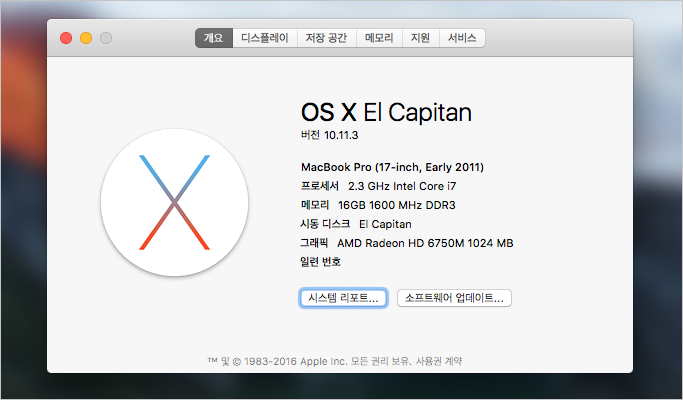Screen dimensions: 683x400
Task: Click the disabled gray zoom button
Action: pyautogui.click(x=106, y=38)
